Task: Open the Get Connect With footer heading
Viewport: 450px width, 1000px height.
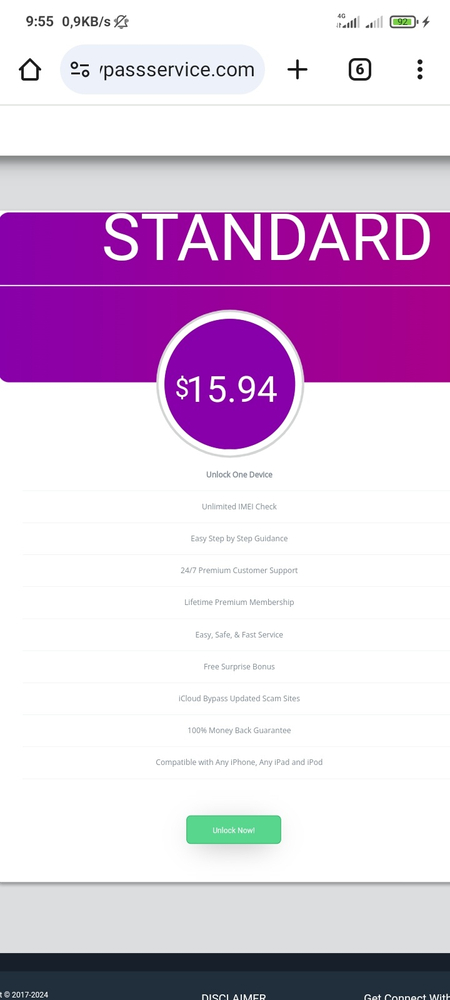Action: tap(407, 996)
